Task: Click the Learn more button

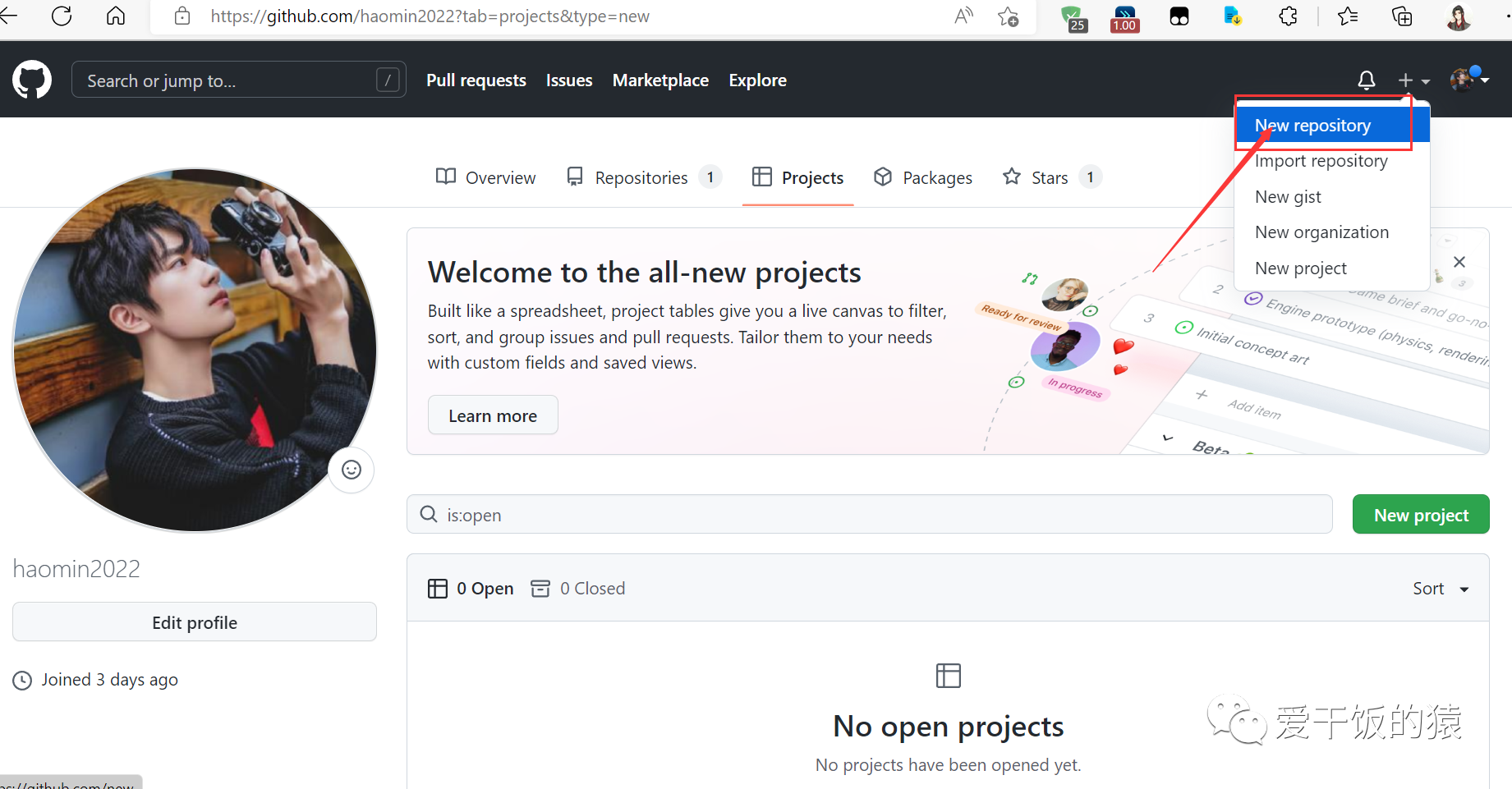Action: click(x=493, y=415)
